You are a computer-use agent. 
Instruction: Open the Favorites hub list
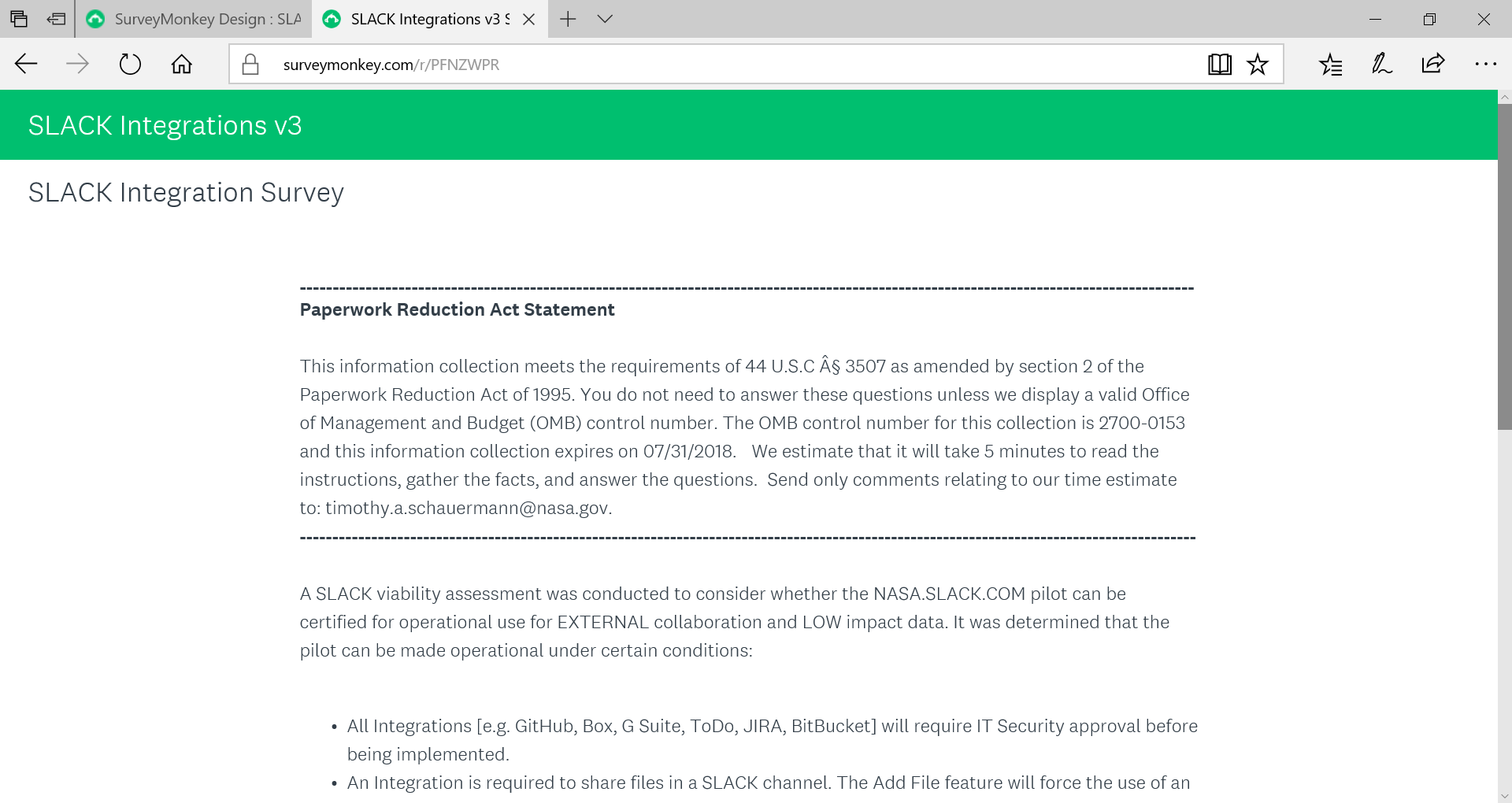(1331, 64)
